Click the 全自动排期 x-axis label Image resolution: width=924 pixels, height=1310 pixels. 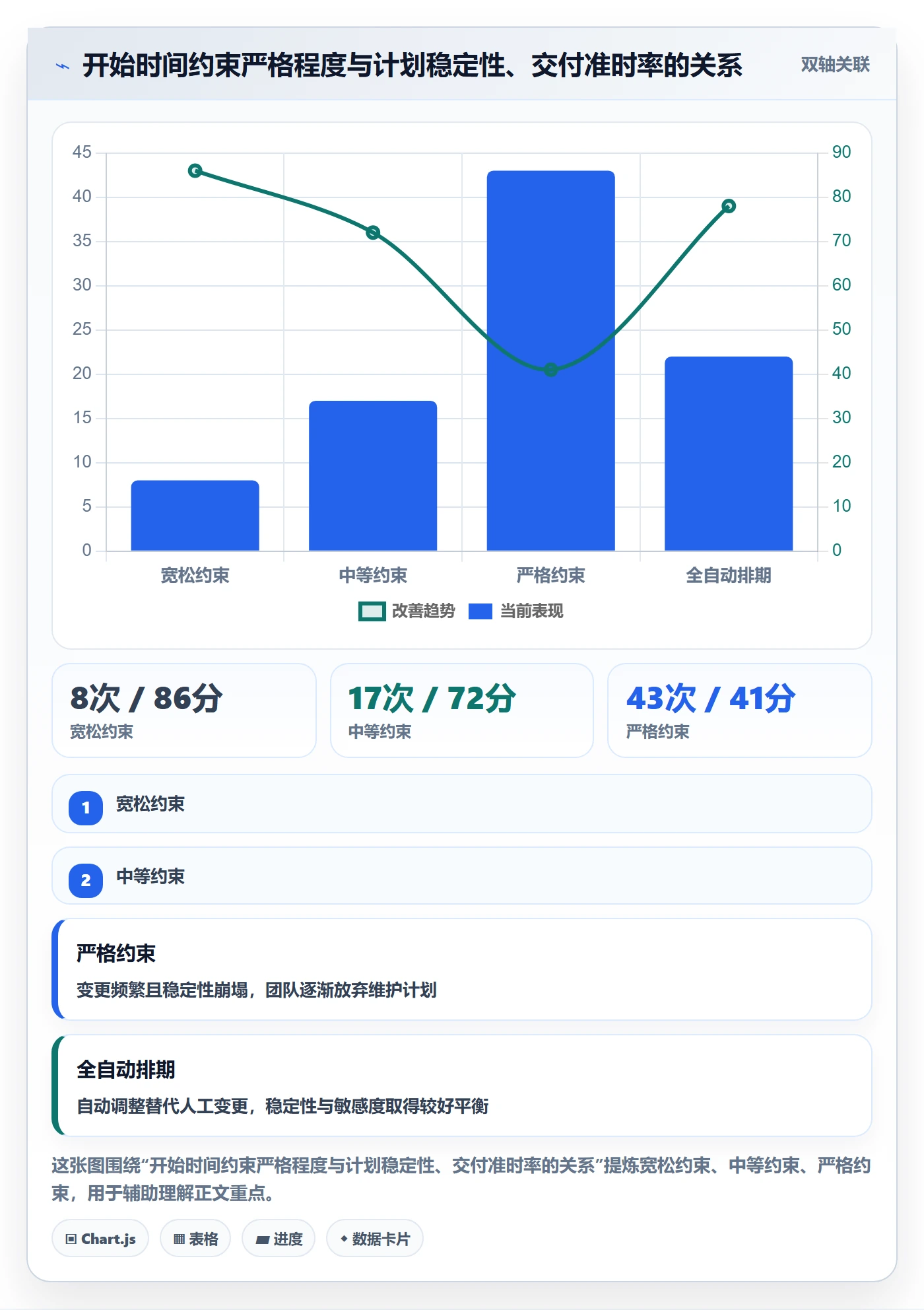click(729, 576)
